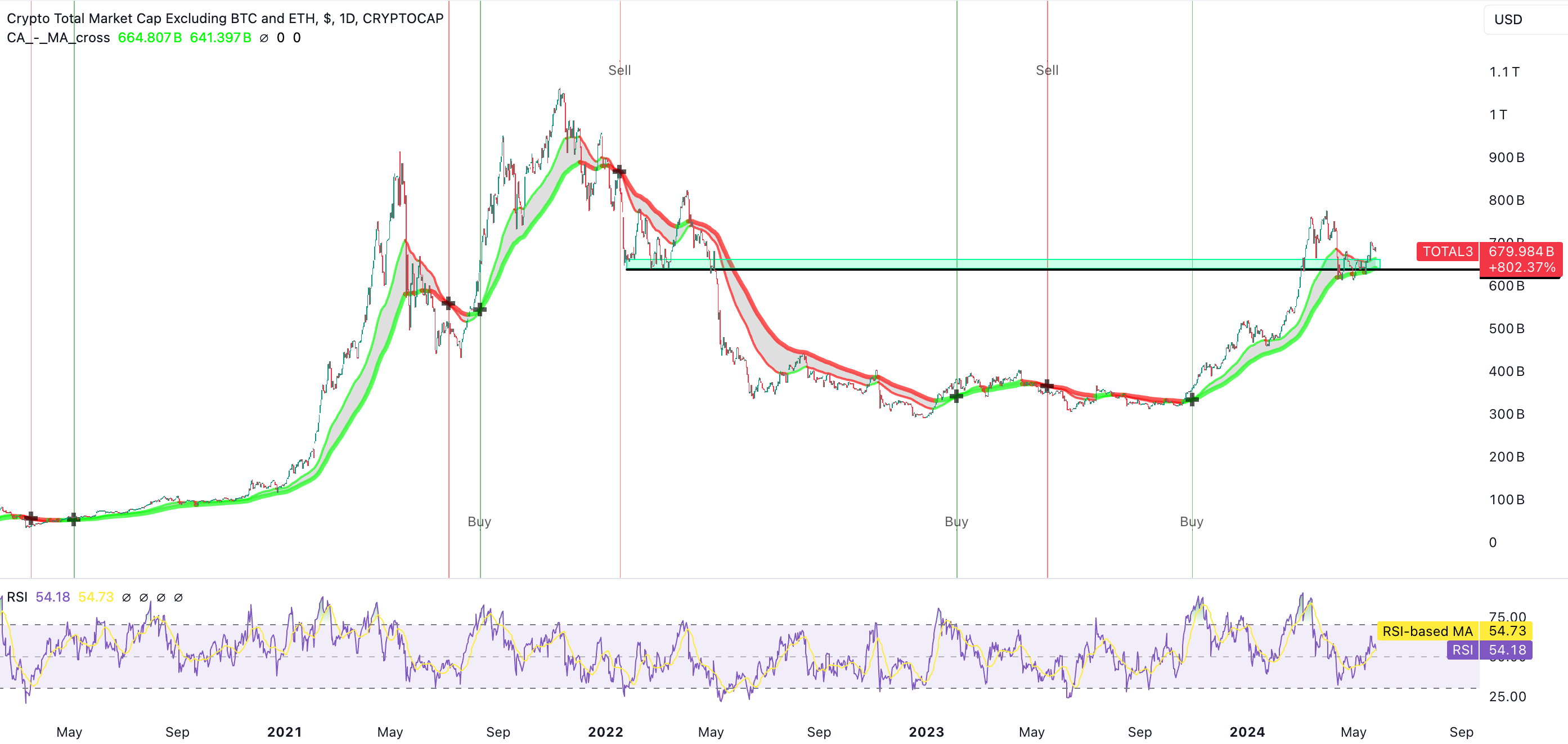The height and width of the screenshot is (744, 1568).
Task: Click the first ∅ icon beside the RSI readings
Action: click(127, 597)
